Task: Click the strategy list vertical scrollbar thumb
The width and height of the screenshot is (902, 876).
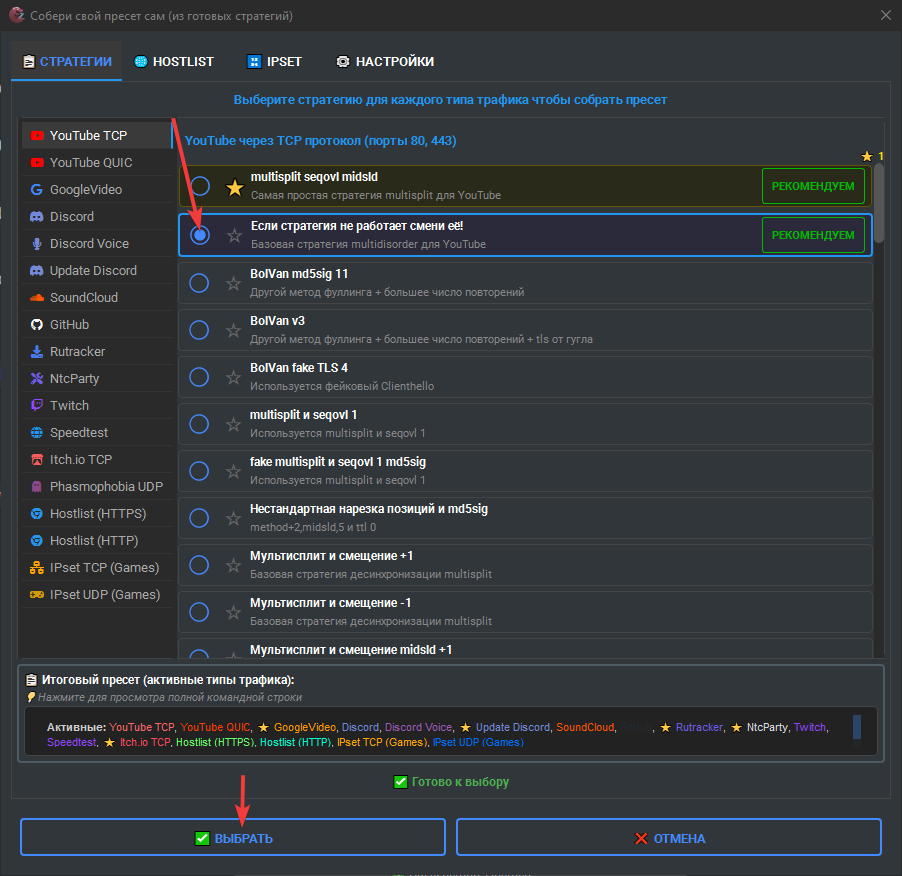Action: [878, 202]
